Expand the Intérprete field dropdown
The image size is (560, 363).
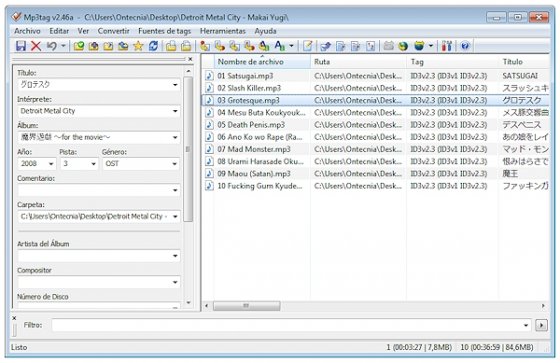point(175,111)
